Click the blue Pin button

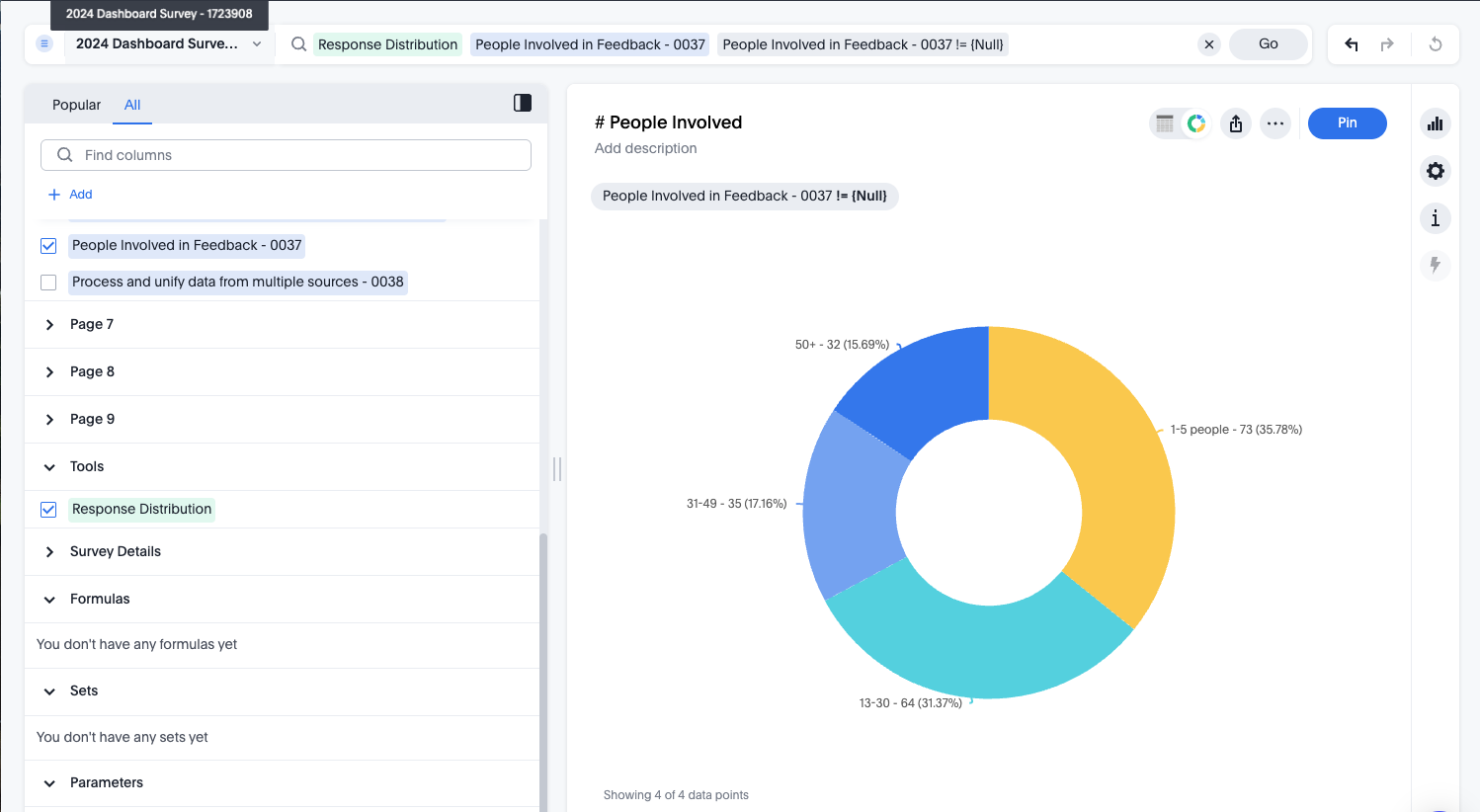[x=1347, y=123]
